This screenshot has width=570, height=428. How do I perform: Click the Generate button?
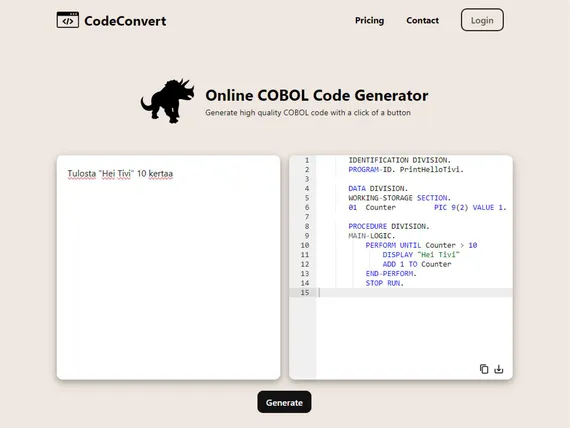[284, 402]
